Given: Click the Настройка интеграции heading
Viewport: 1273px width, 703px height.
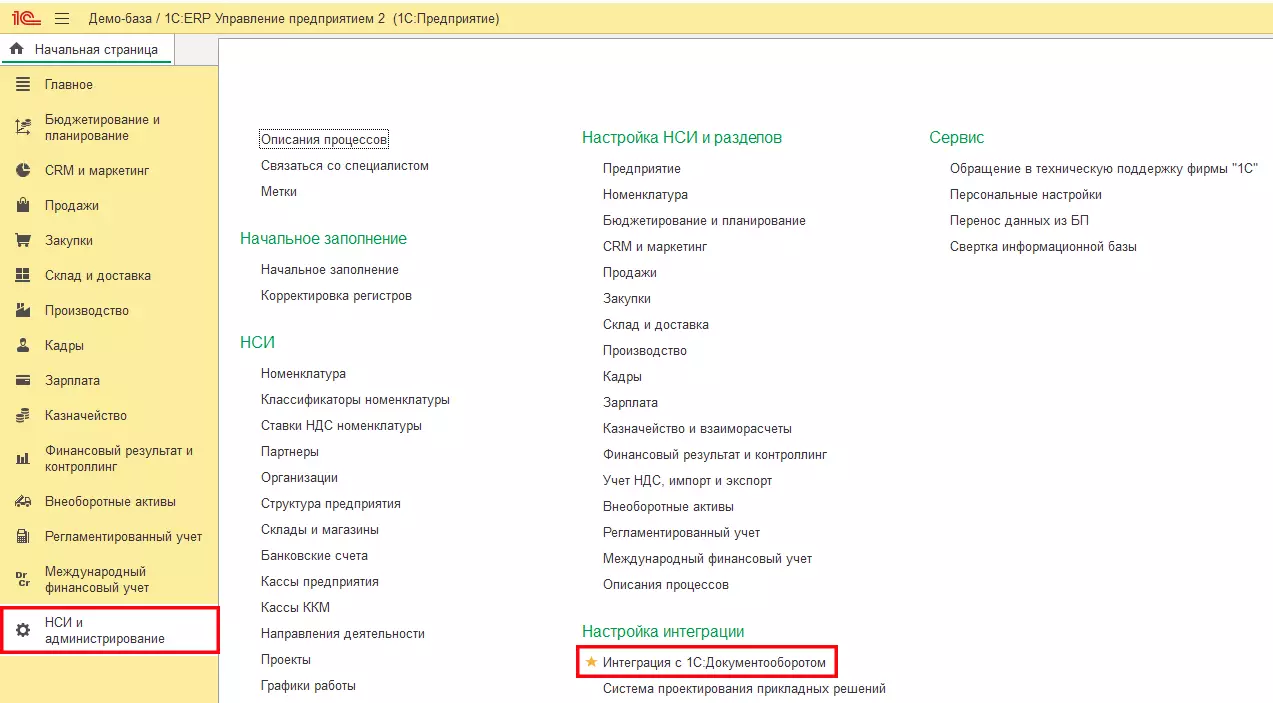Looking at the screenshot, I should click(663, 632).
